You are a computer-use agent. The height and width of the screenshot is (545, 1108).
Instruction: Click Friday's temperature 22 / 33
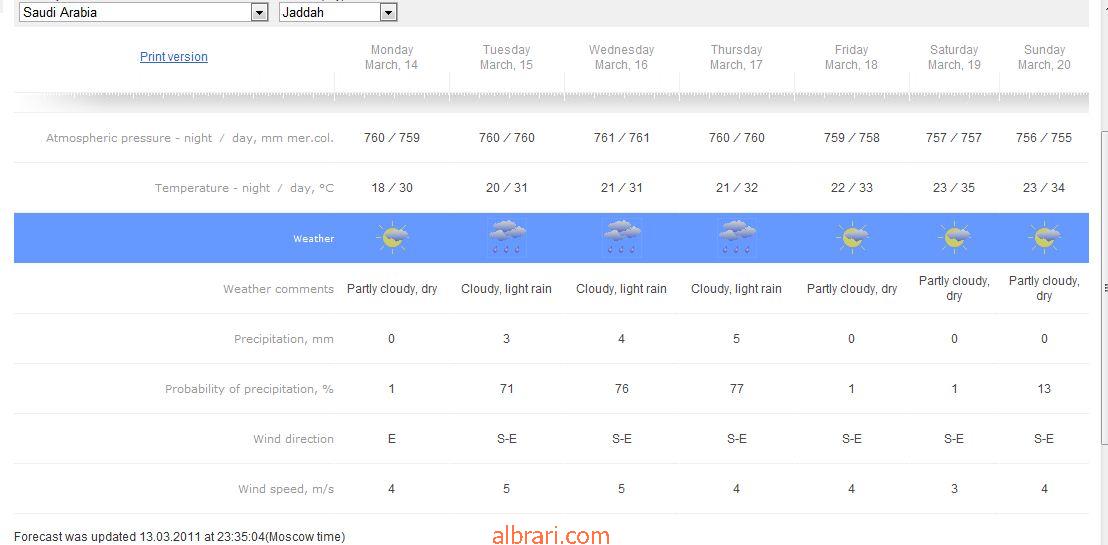[851, 188]
